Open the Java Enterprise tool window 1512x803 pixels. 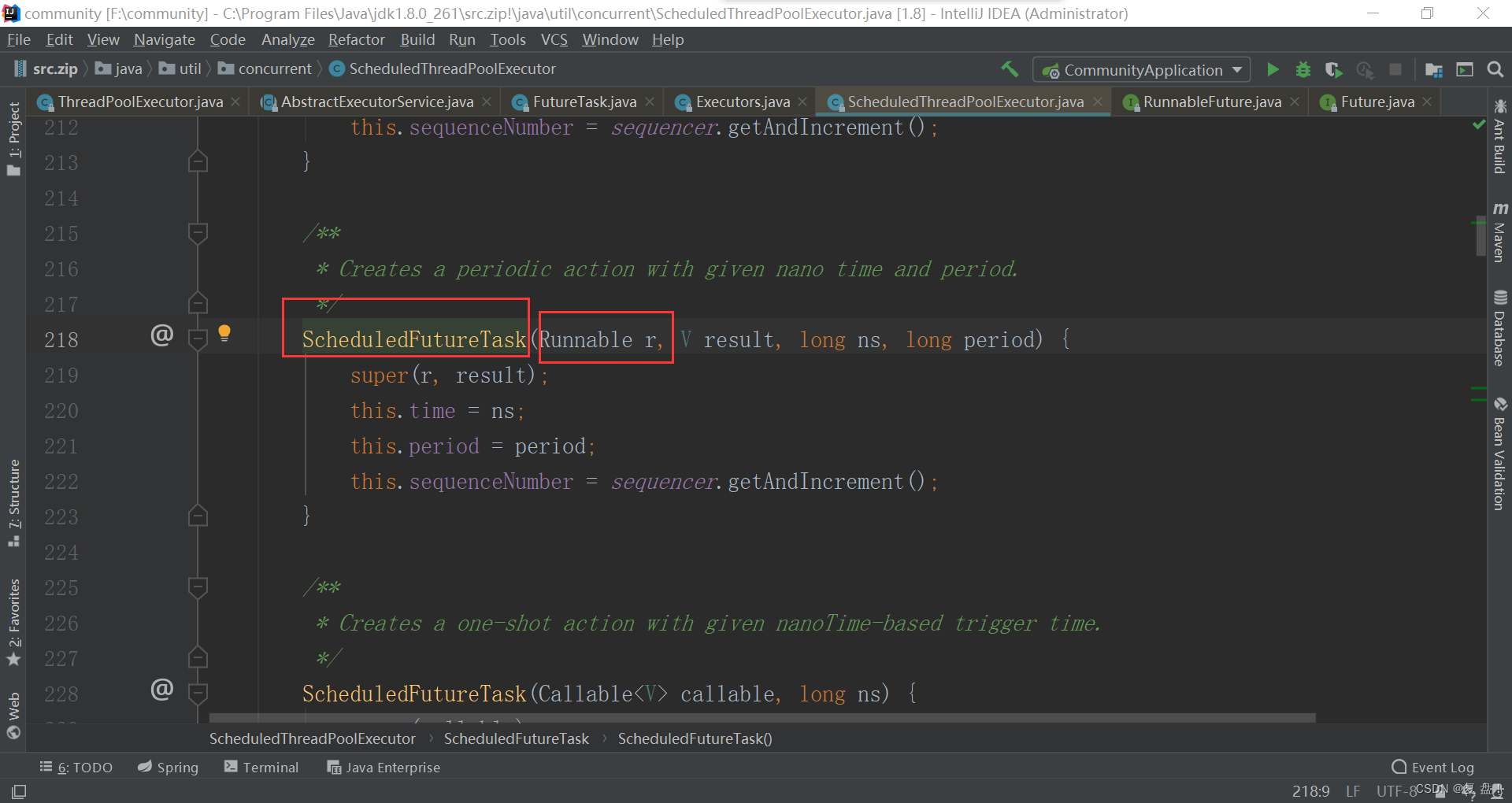pos(384,768)
